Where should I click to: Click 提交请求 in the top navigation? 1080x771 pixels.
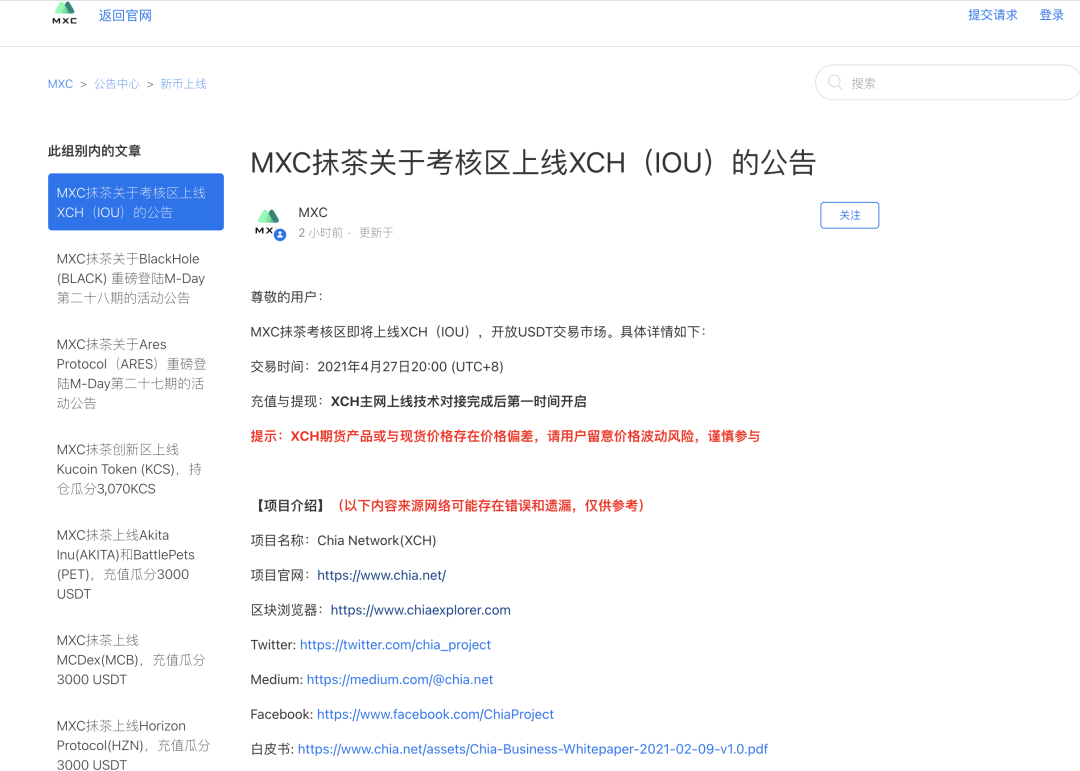click(993, 14)
